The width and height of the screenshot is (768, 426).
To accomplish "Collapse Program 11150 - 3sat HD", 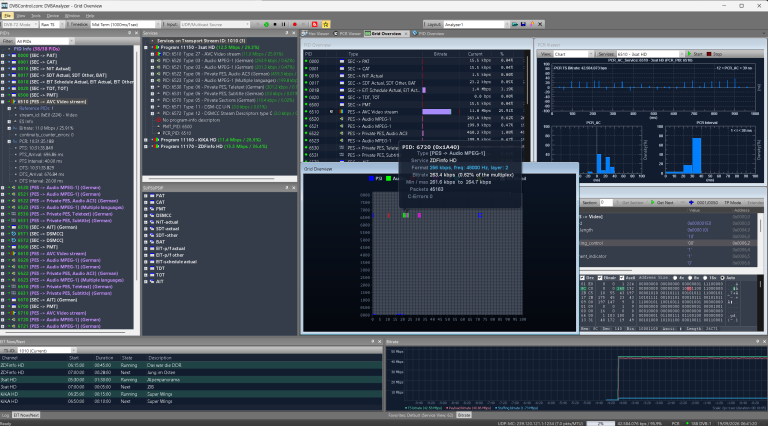I will (146, 47).
